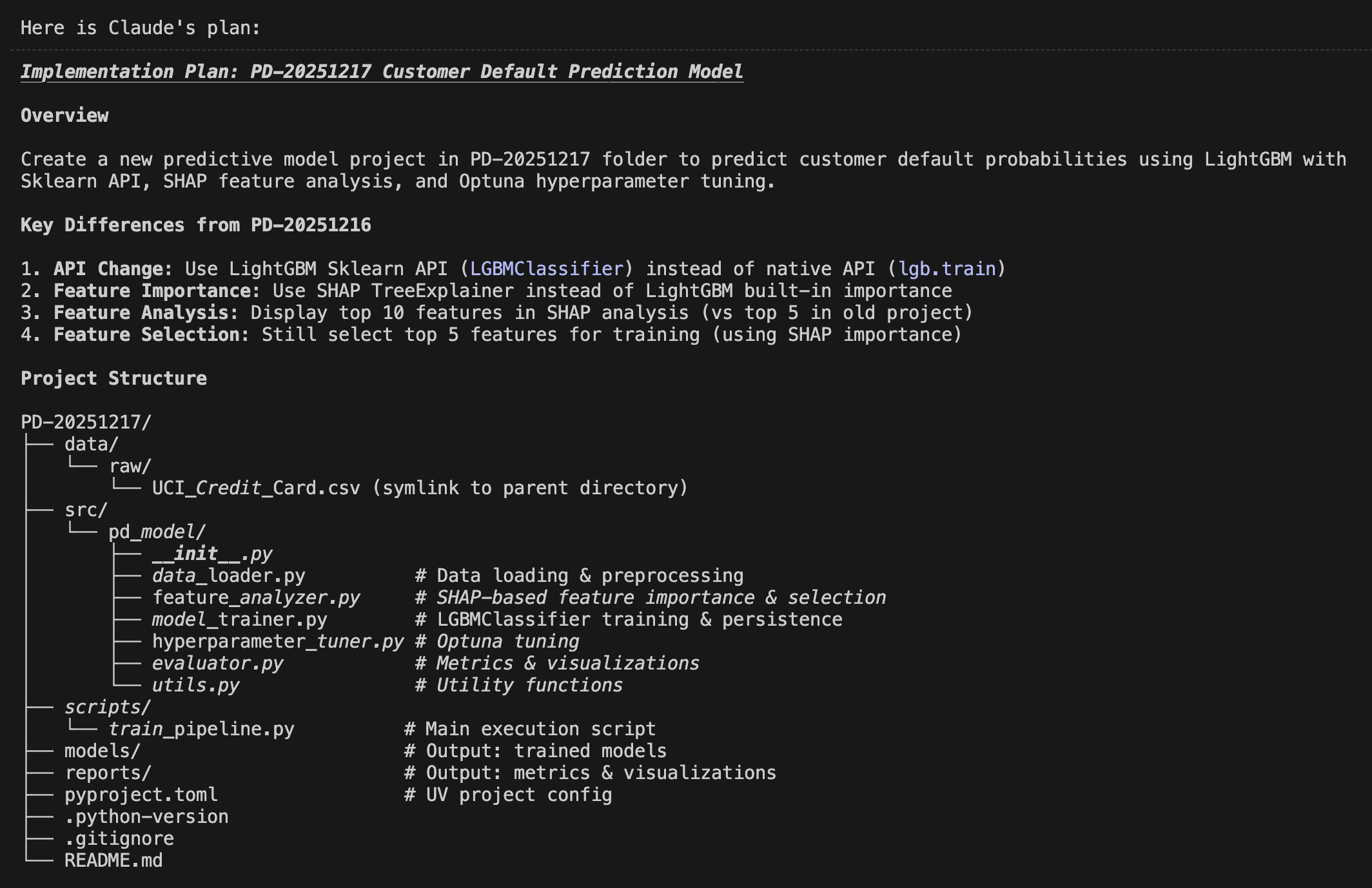
Task: Click the UCI_Credit_Card.csv file entry
Action: tap(256, 488)
